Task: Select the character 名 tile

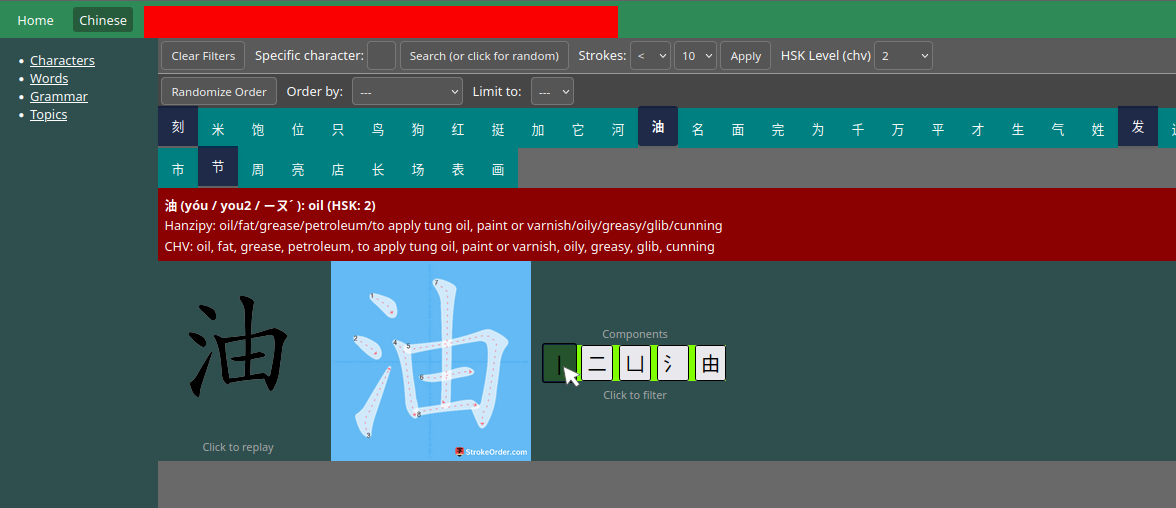Action: (698, 130)
